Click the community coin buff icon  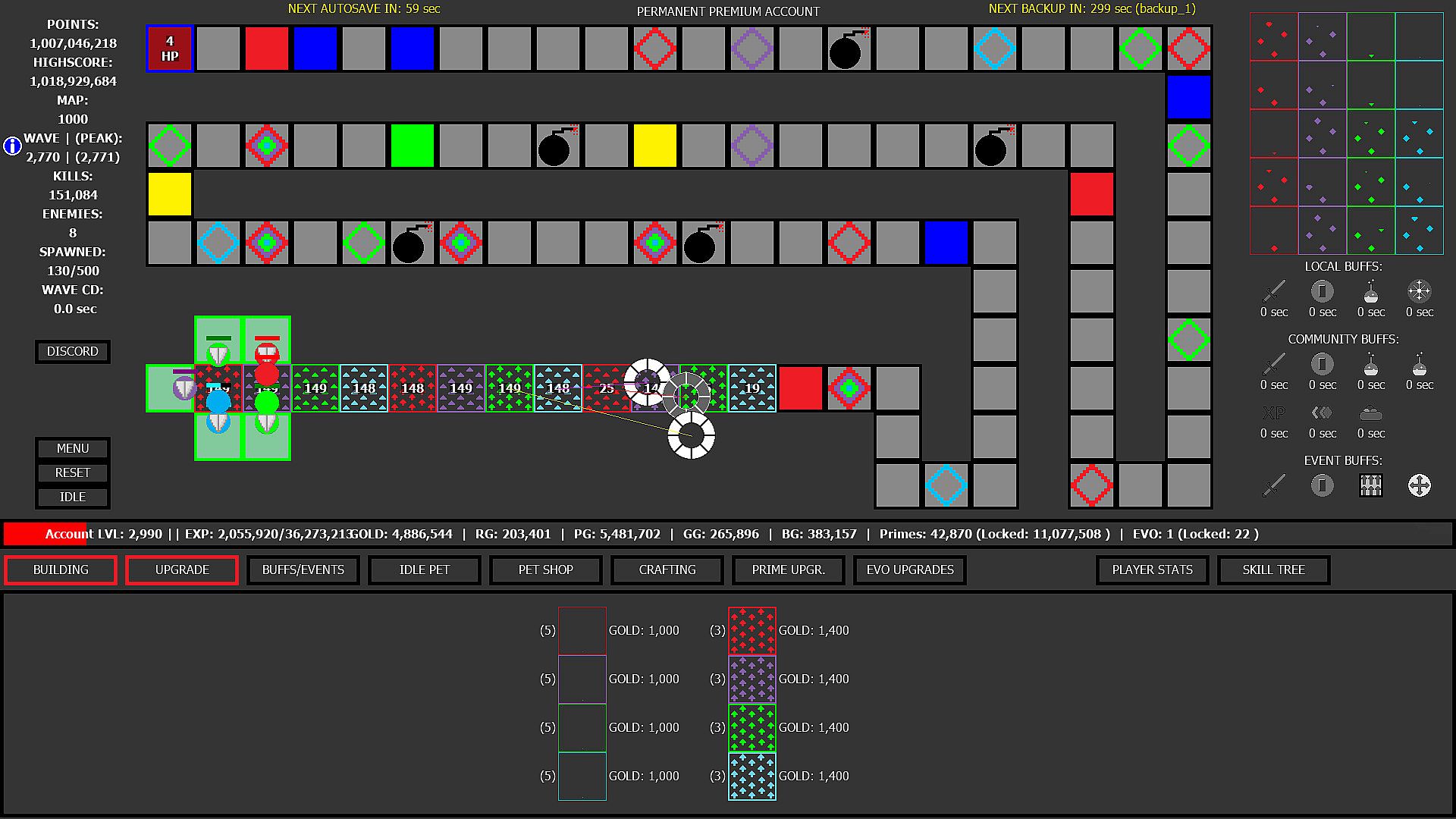[x=1322, y=364]
